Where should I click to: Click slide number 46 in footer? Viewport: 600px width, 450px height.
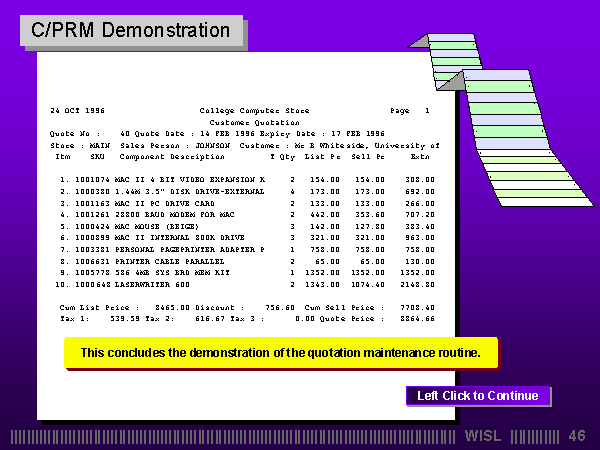tap(576, 436)
